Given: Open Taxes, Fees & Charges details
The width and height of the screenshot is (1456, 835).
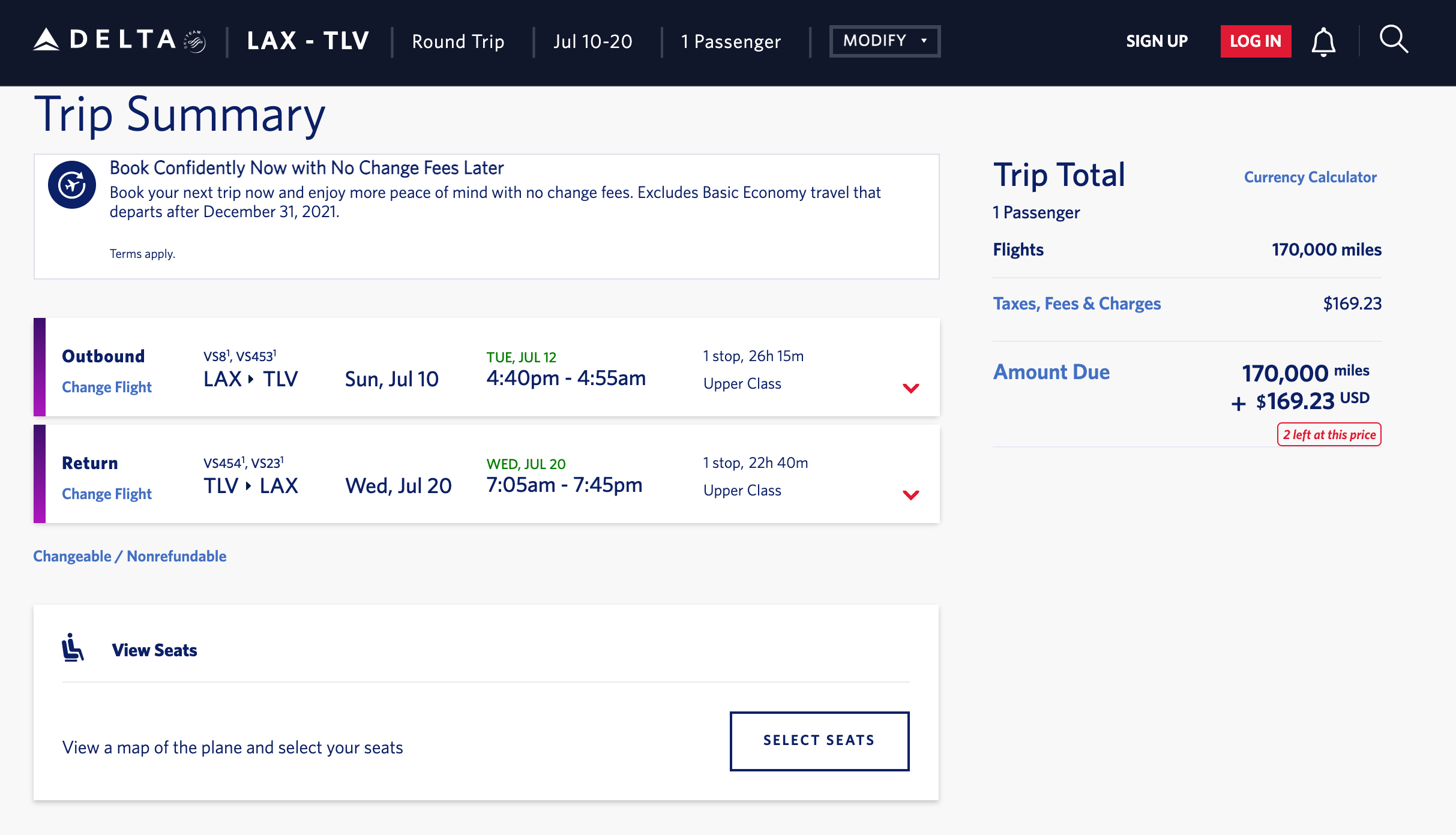Looking at the screenshot, I should click(x=1077, y=304).
